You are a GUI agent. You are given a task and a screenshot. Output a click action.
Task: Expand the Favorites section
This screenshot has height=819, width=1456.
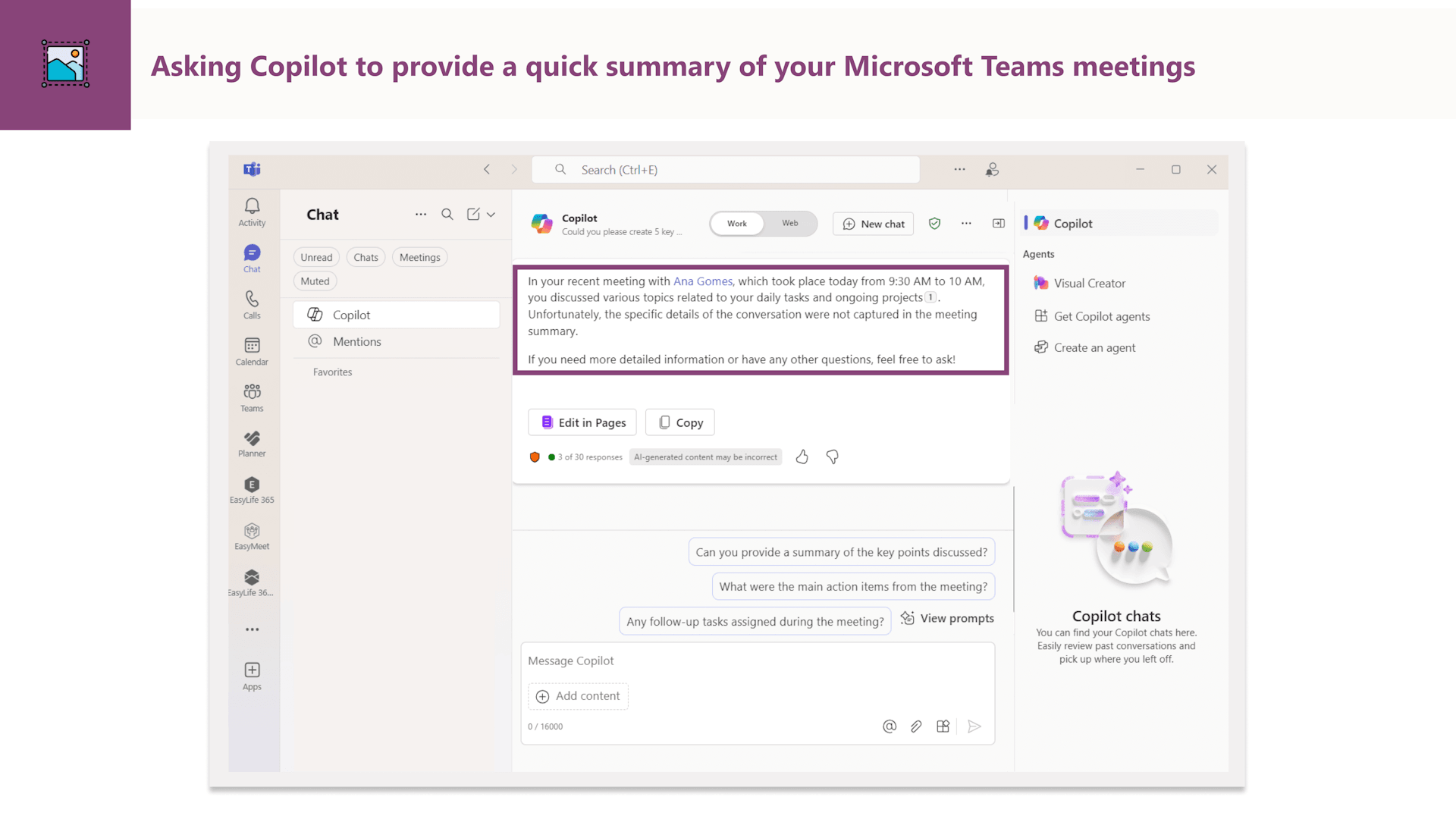pyautogui.click(x=332, y=372)
